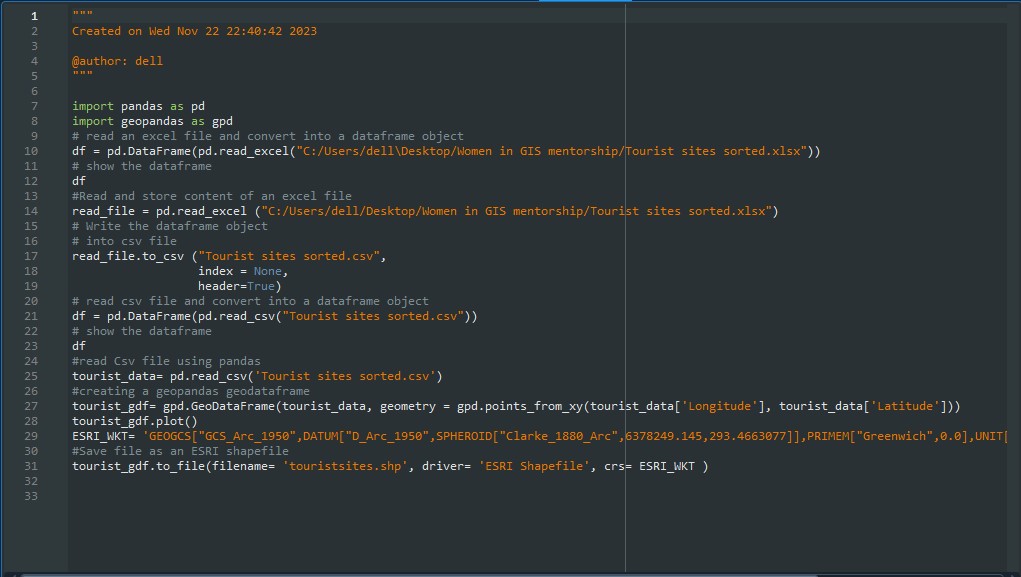Click the 'Created on Wed Nov 22' docstring line
The height and width of the screenshot is (577, 1021).
194,31
